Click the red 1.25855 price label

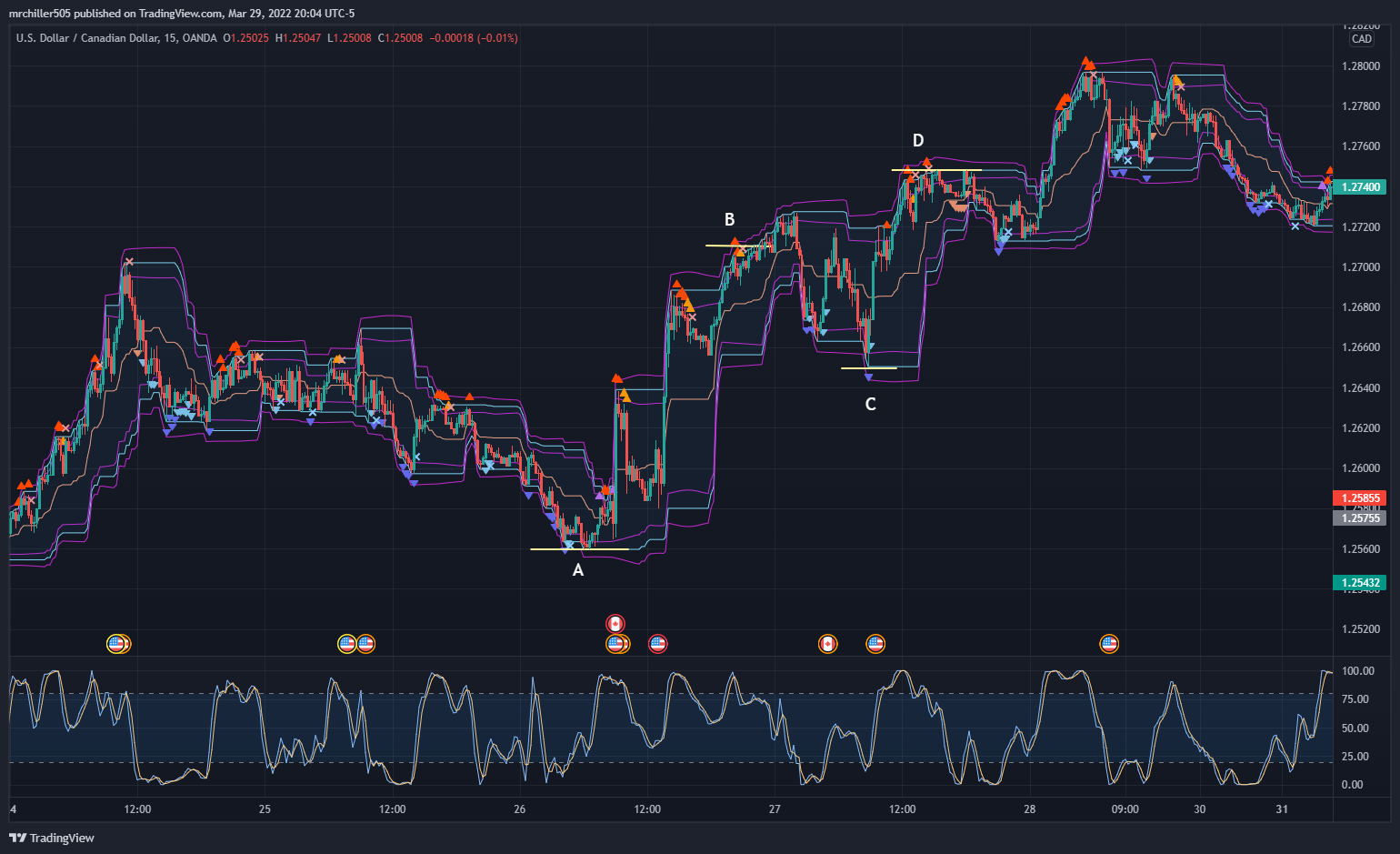pyautogui.click(x=1359, y=498)
